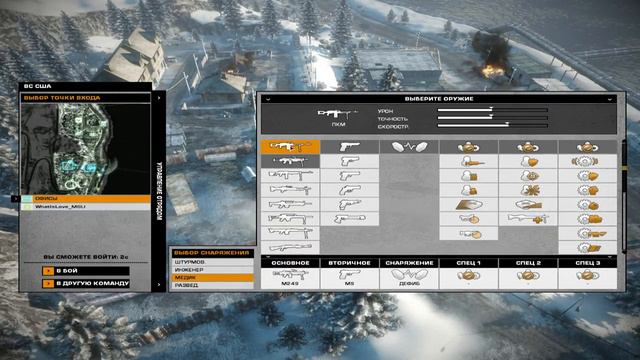This screenshot has height=360, width=640.
Task: Pick the gear with sound waves vehicle perk
Action: click(588, 161)
